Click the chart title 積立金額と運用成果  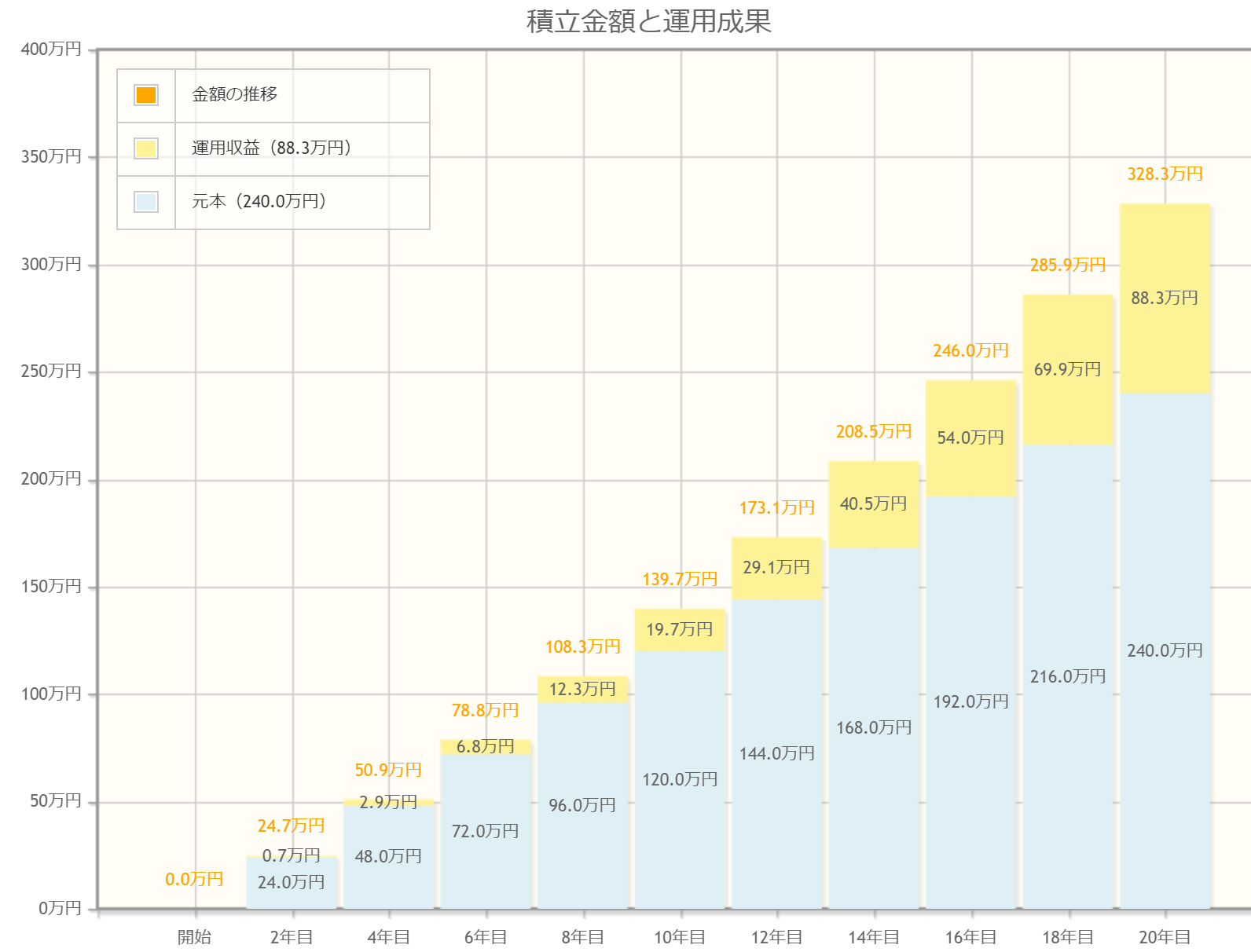tap(648, 21)
